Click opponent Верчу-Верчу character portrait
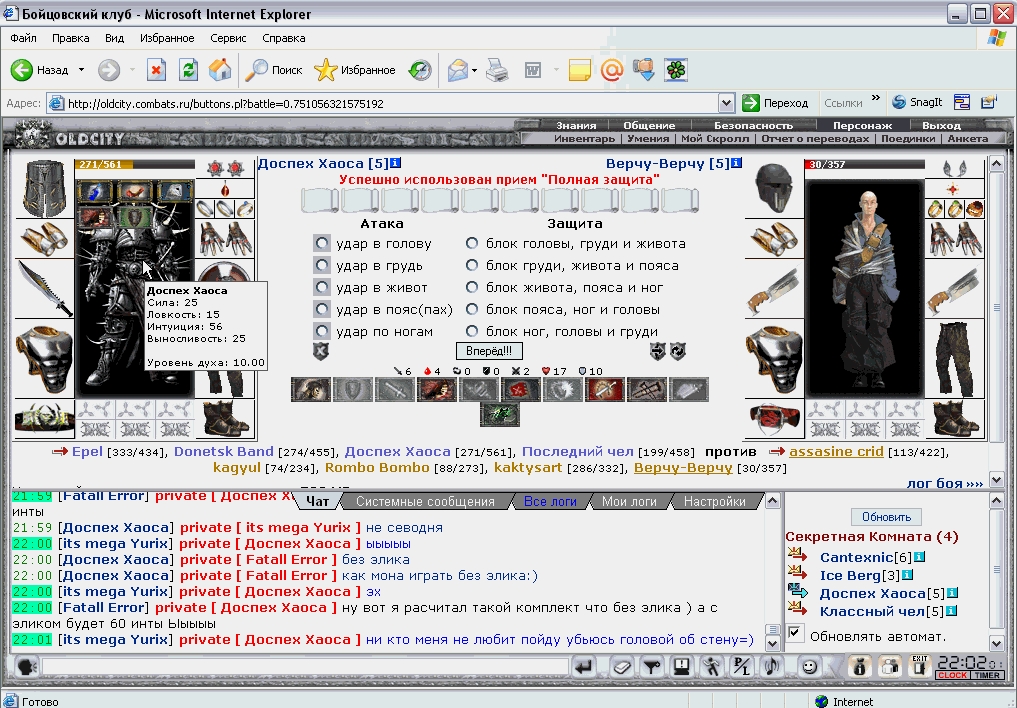Viewport: 1017px width, 708px height. [865, 289]
